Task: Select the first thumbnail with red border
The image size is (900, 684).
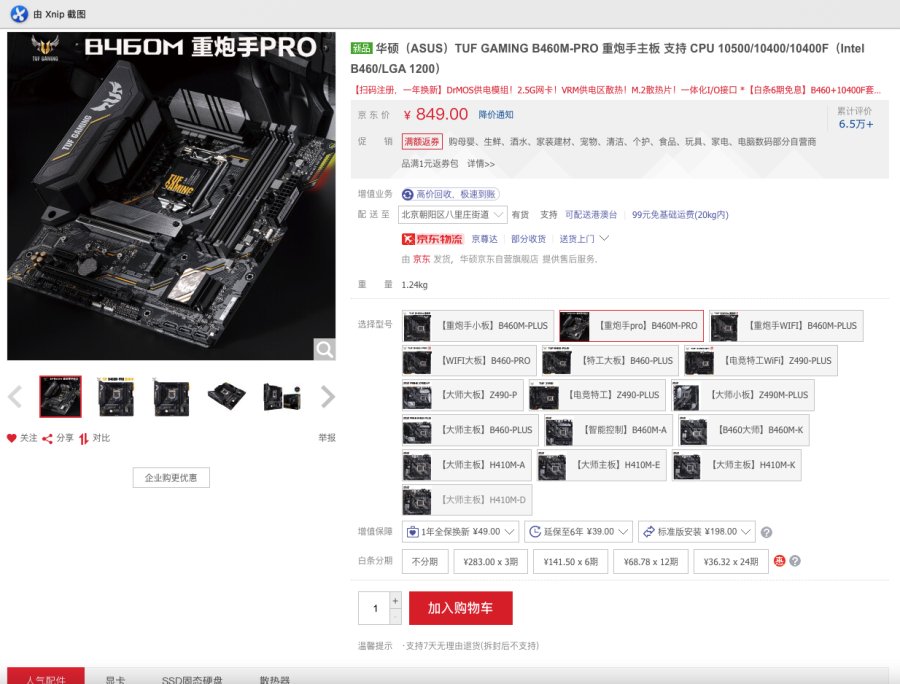Action: [x=60, y=397]
